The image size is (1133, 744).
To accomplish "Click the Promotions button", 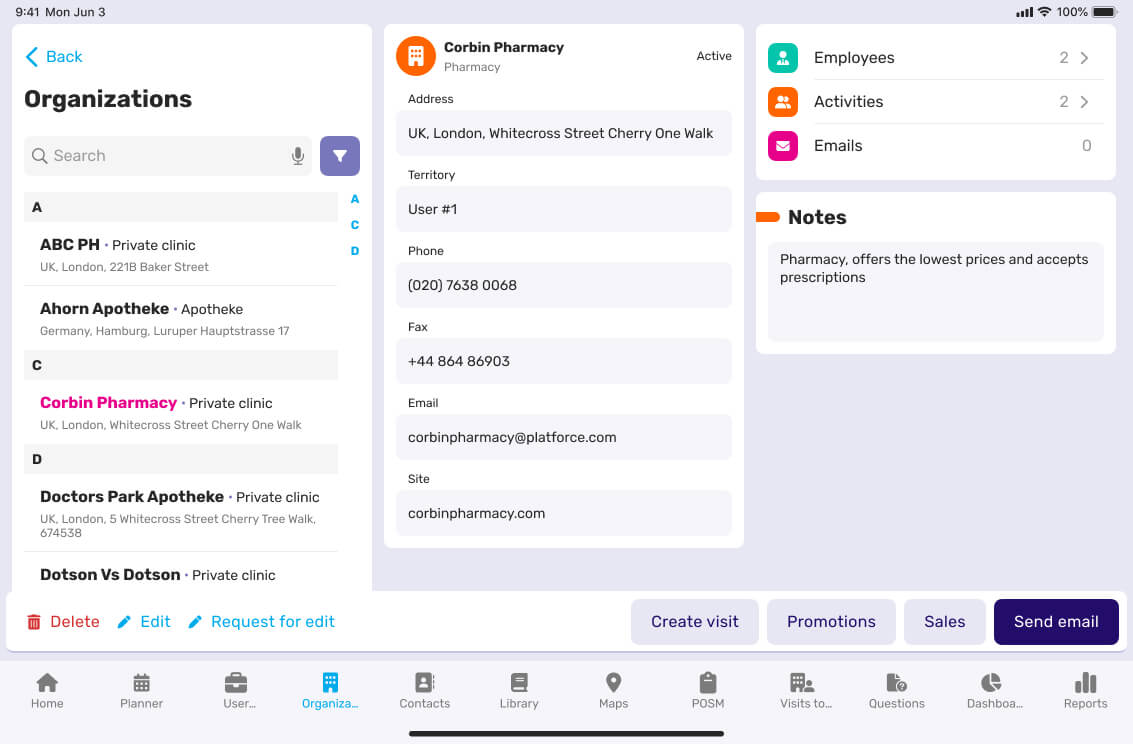I will [x=831, y=622].
